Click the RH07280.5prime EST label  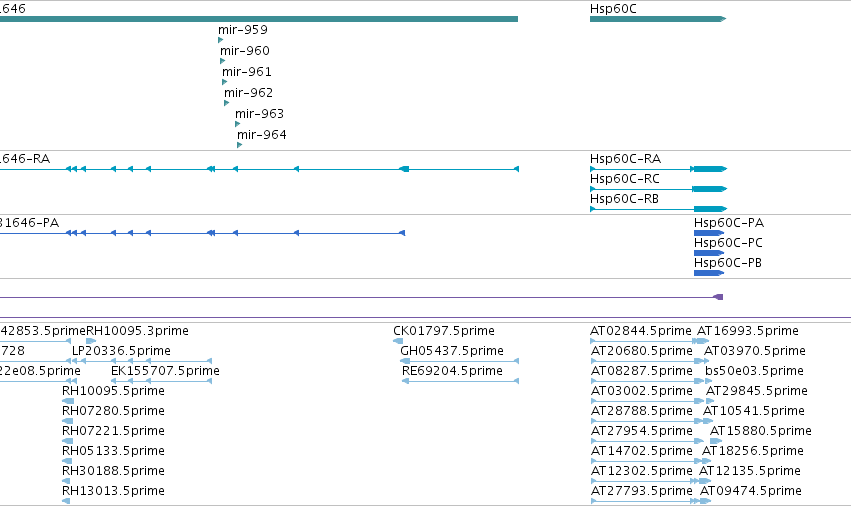coord(113,411)
